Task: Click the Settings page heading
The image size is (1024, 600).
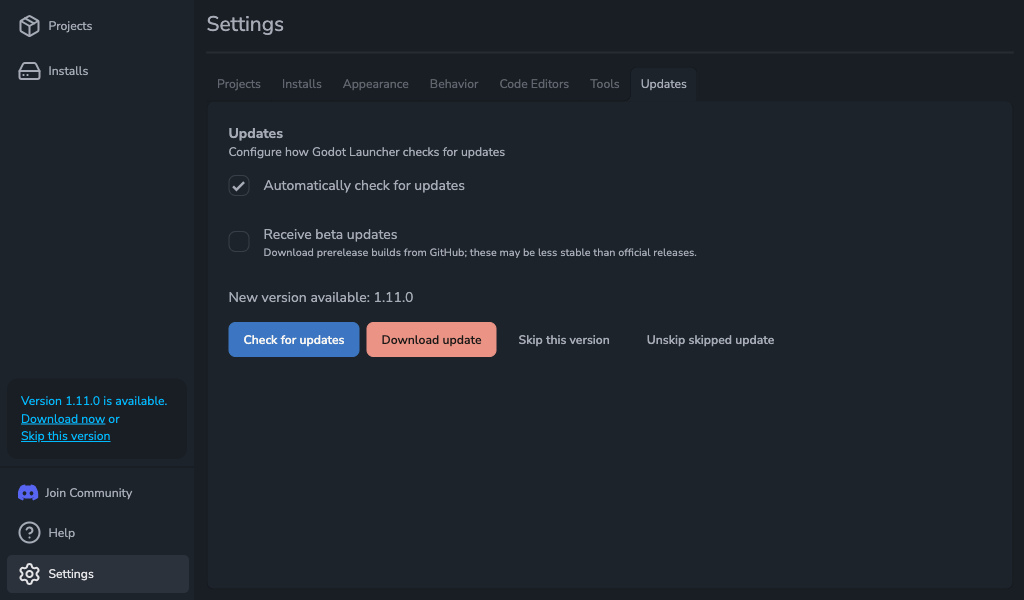Action: click(x=245, y=24)
